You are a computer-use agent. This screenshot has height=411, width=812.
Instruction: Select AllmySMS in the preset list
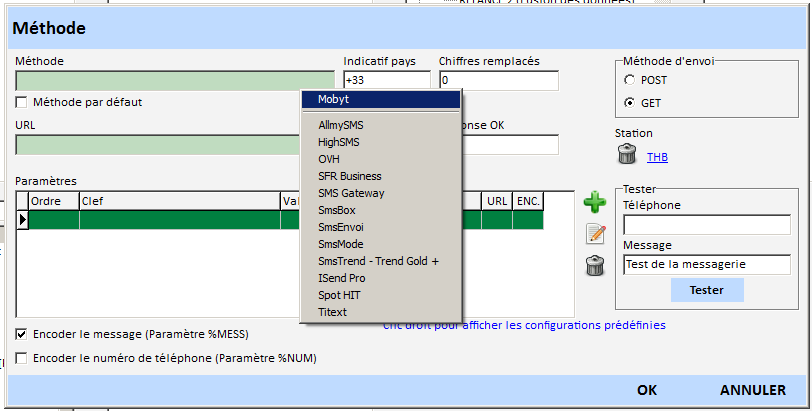339,125
